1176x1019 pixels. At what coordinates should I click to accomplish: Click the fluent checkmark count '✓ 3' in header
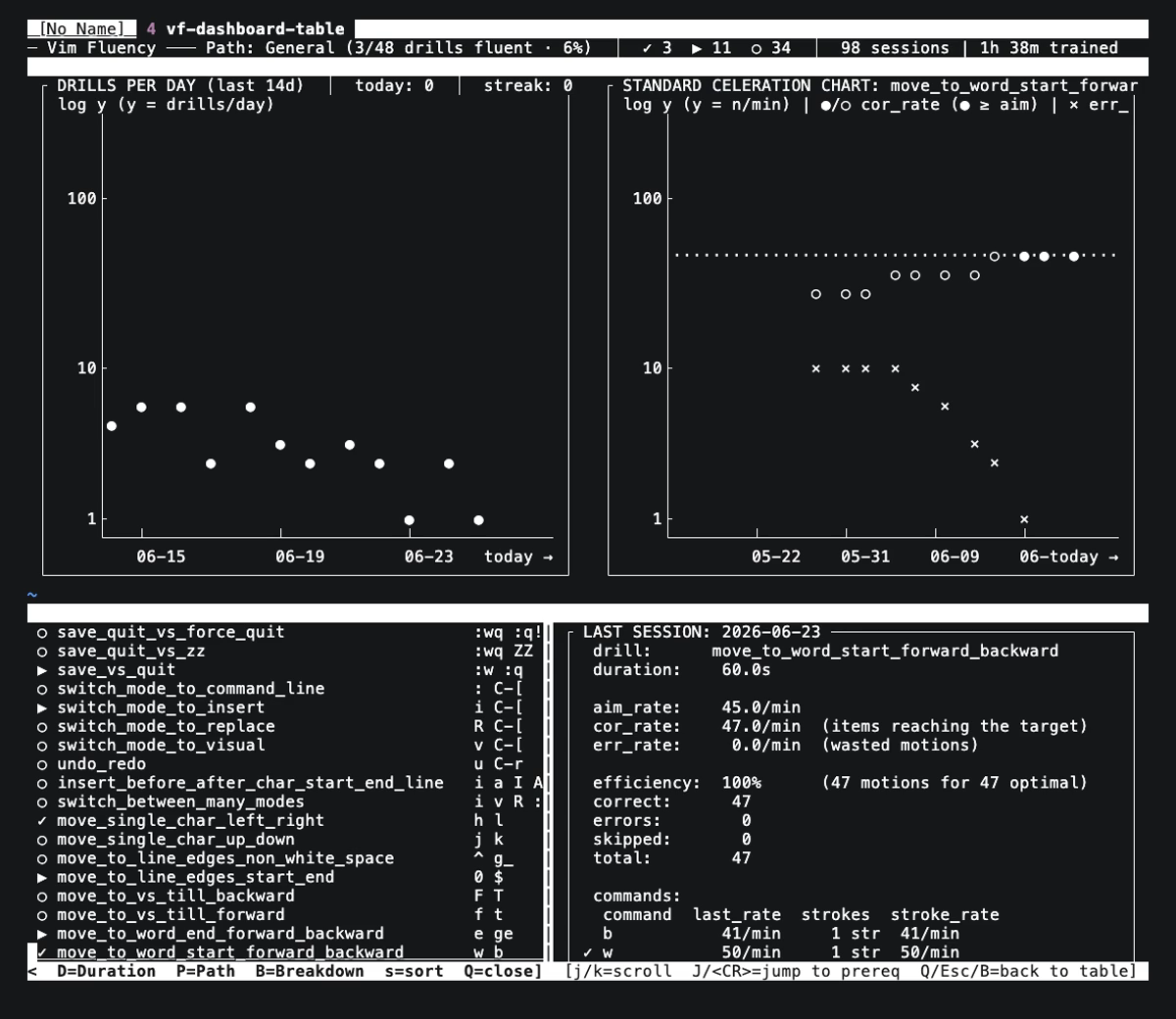657,48
